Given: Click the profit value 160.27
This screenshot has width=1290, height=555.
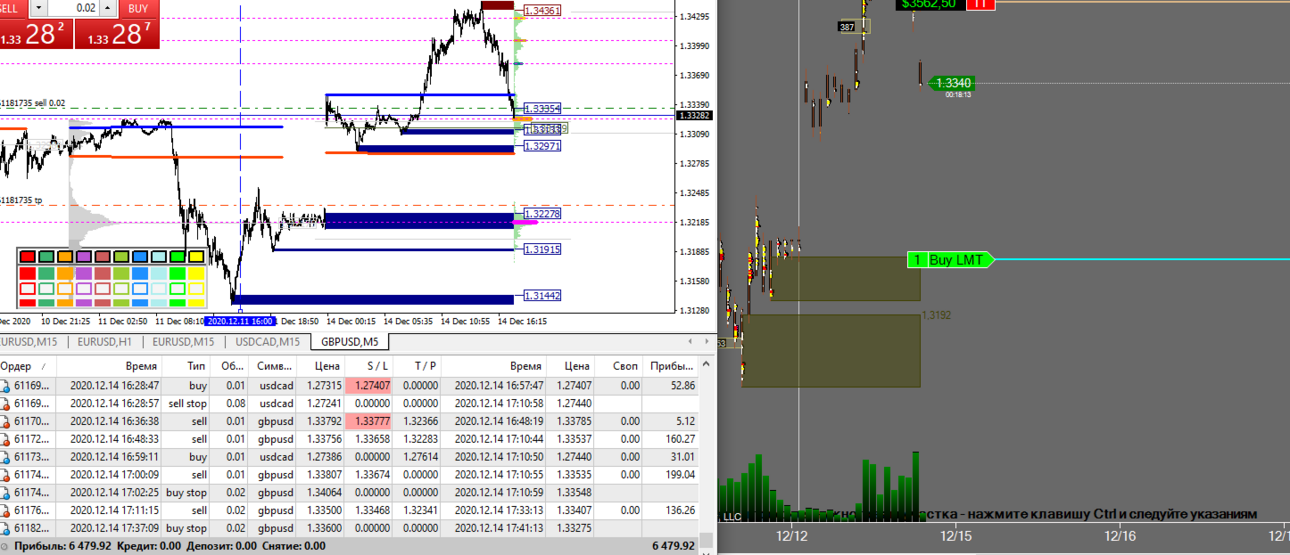Looking at the screenshot, I should pyautogui.click(x=679, y=439).
